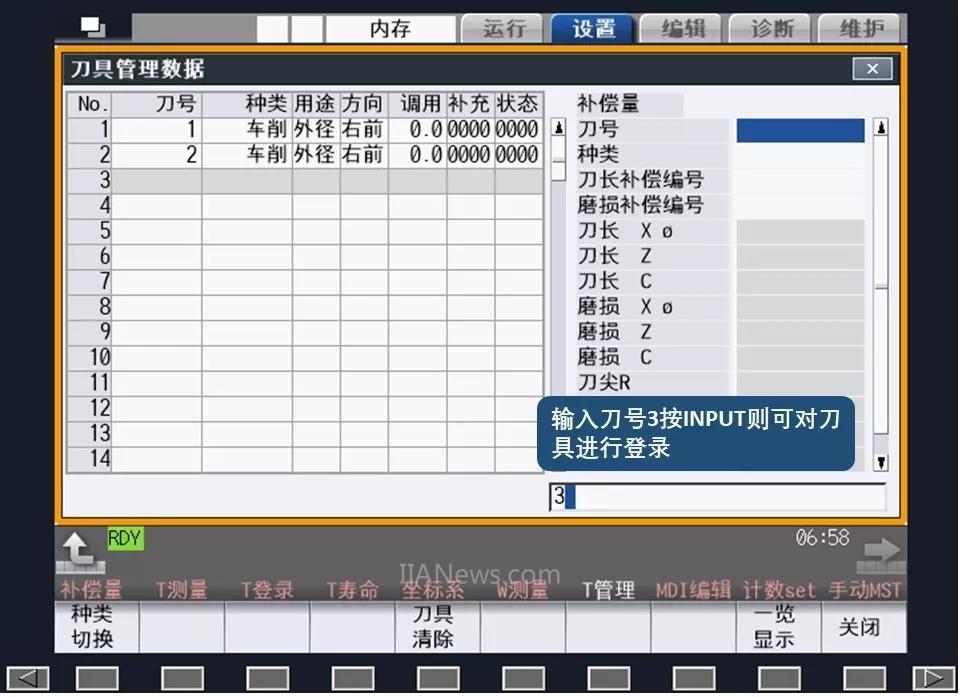Open the MDI编辑 menu
This screenshot has height=697, width=960.
(x=693, y=590)
